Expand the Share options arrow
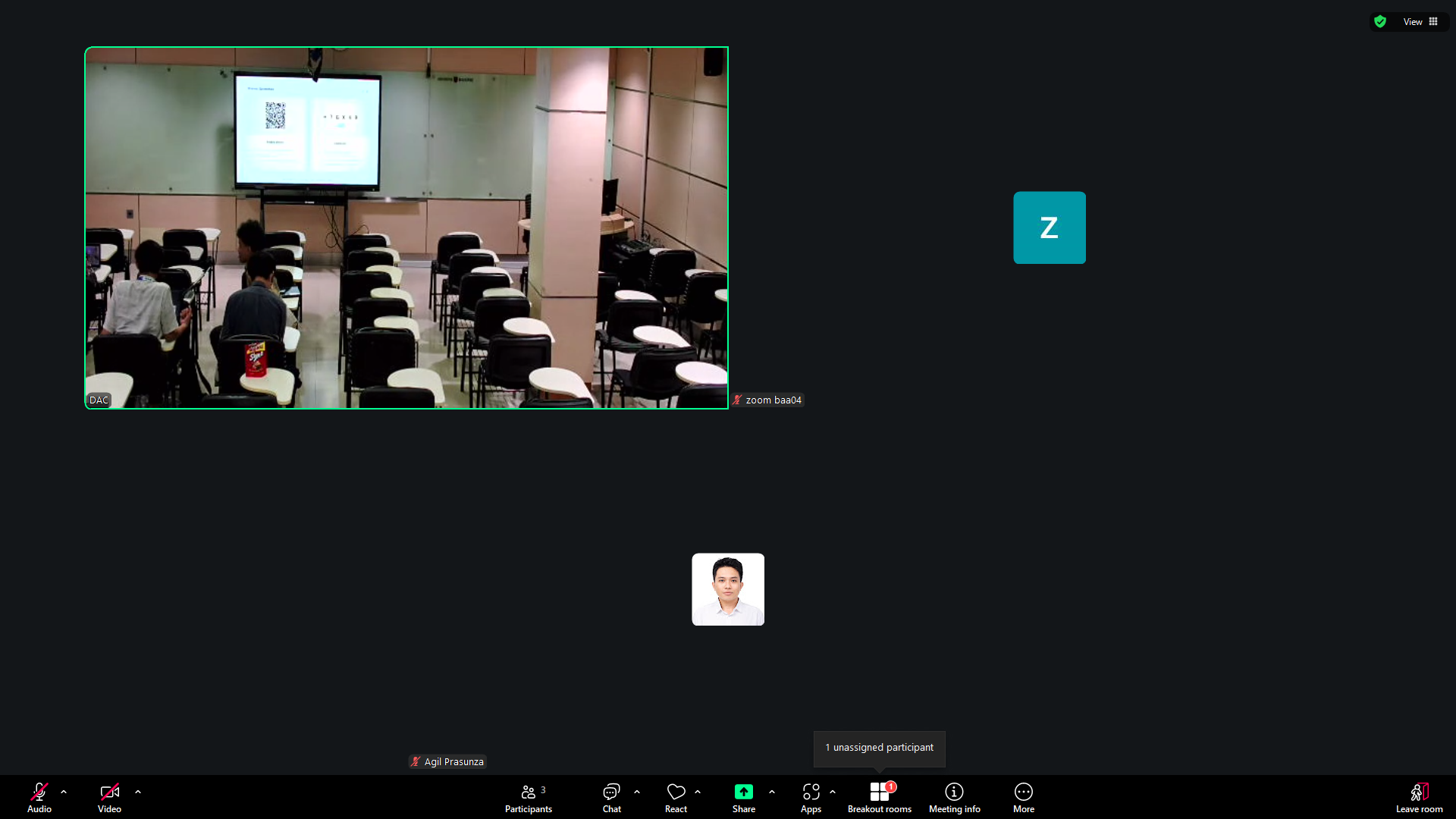 [772, 792]
